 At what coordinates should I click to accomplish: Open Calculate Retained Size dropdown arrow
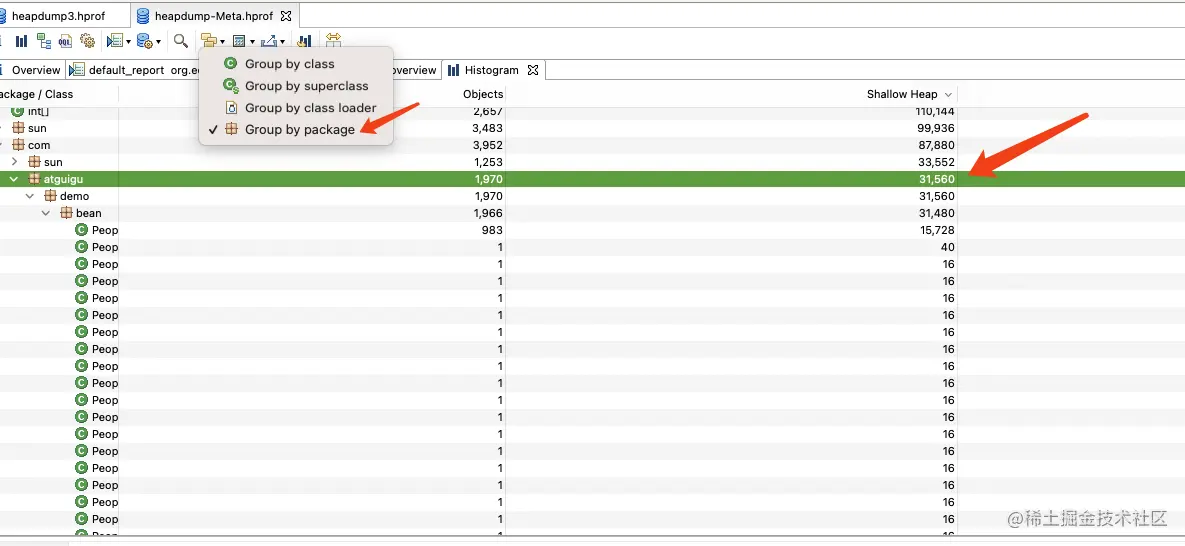[252, 42]
